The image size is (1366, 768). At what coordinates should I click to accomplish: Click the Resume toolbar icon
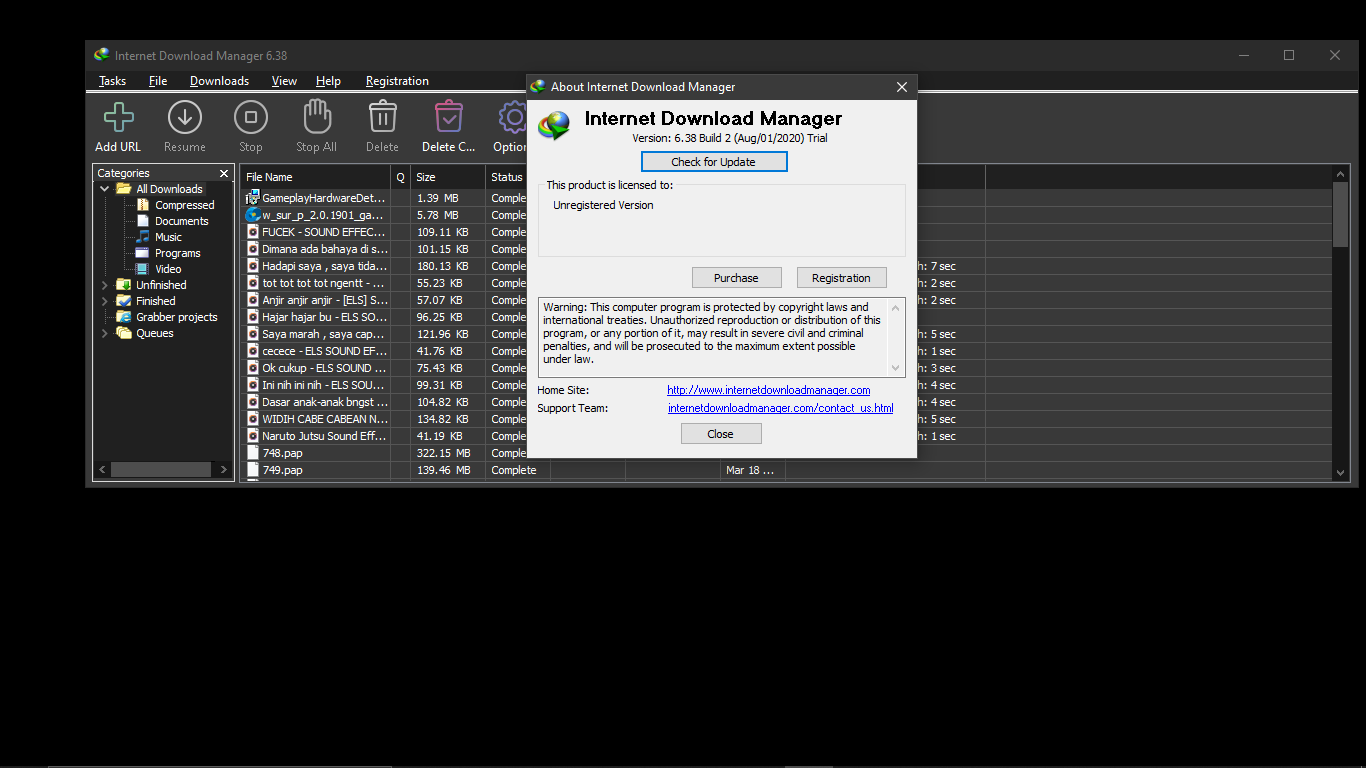click(x=184, y=118)
